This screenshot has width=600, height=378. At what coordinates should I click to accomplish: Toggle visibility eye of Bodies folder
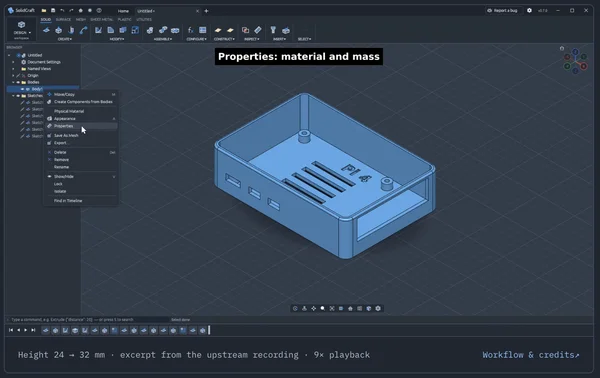pos(18,82)
